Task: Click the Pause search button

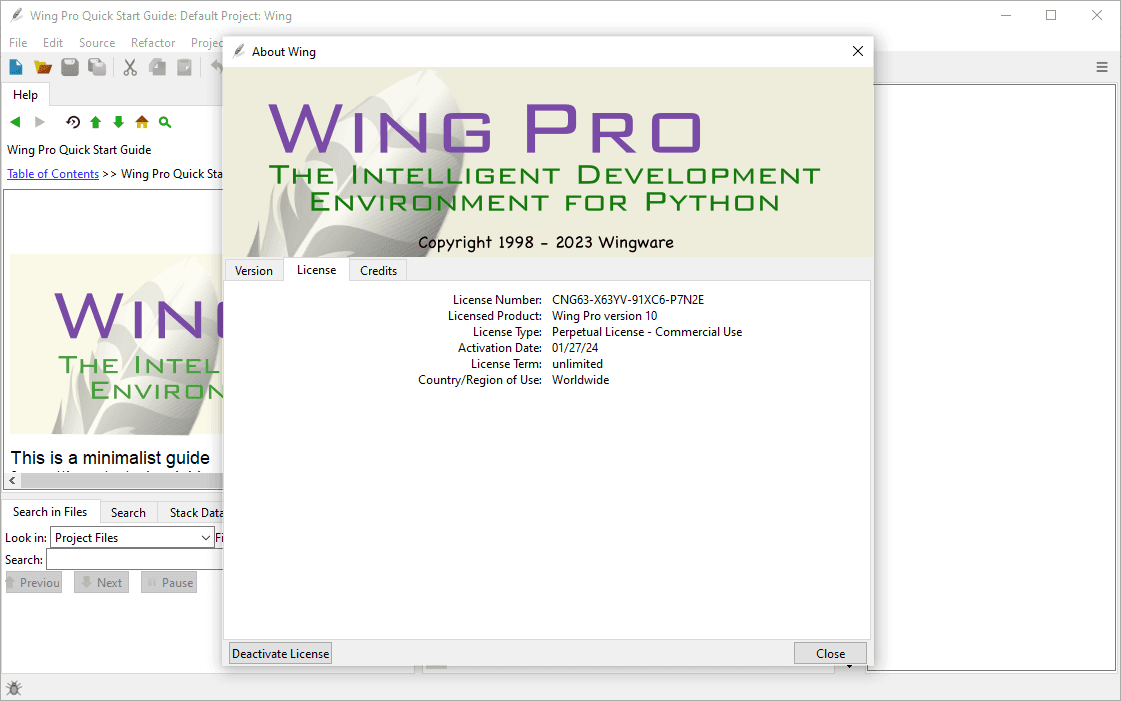Action: [x=169, y=582]
